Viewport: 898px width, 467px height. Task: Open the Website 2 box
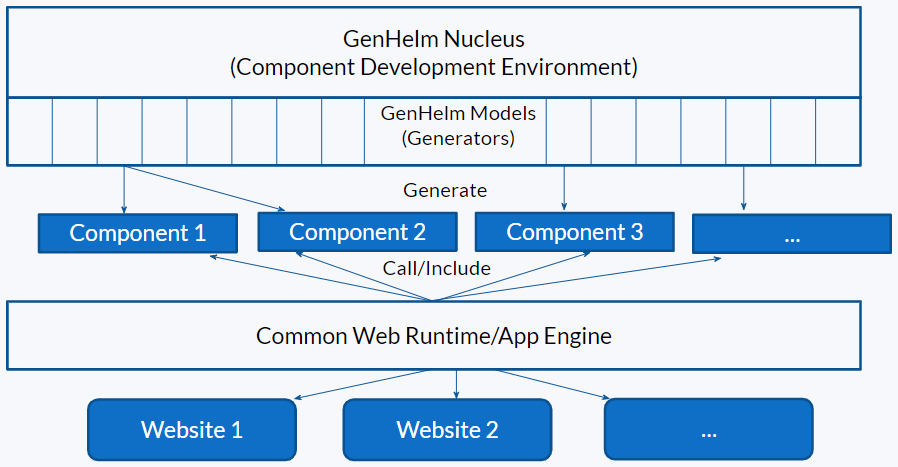click(447, 430)
